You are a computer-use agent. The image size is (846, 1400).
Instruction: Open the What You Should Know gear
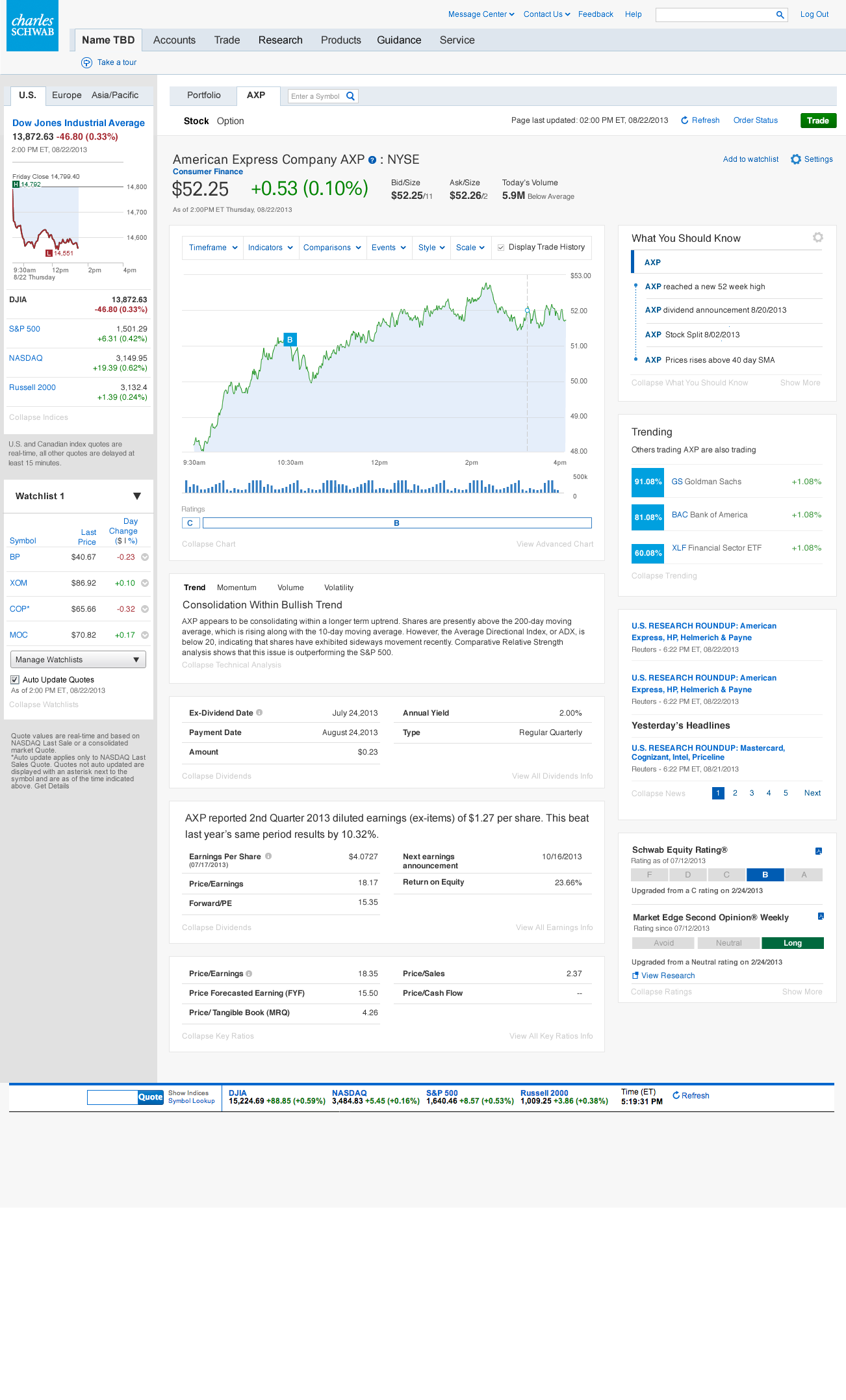click(x=818, y=238)
